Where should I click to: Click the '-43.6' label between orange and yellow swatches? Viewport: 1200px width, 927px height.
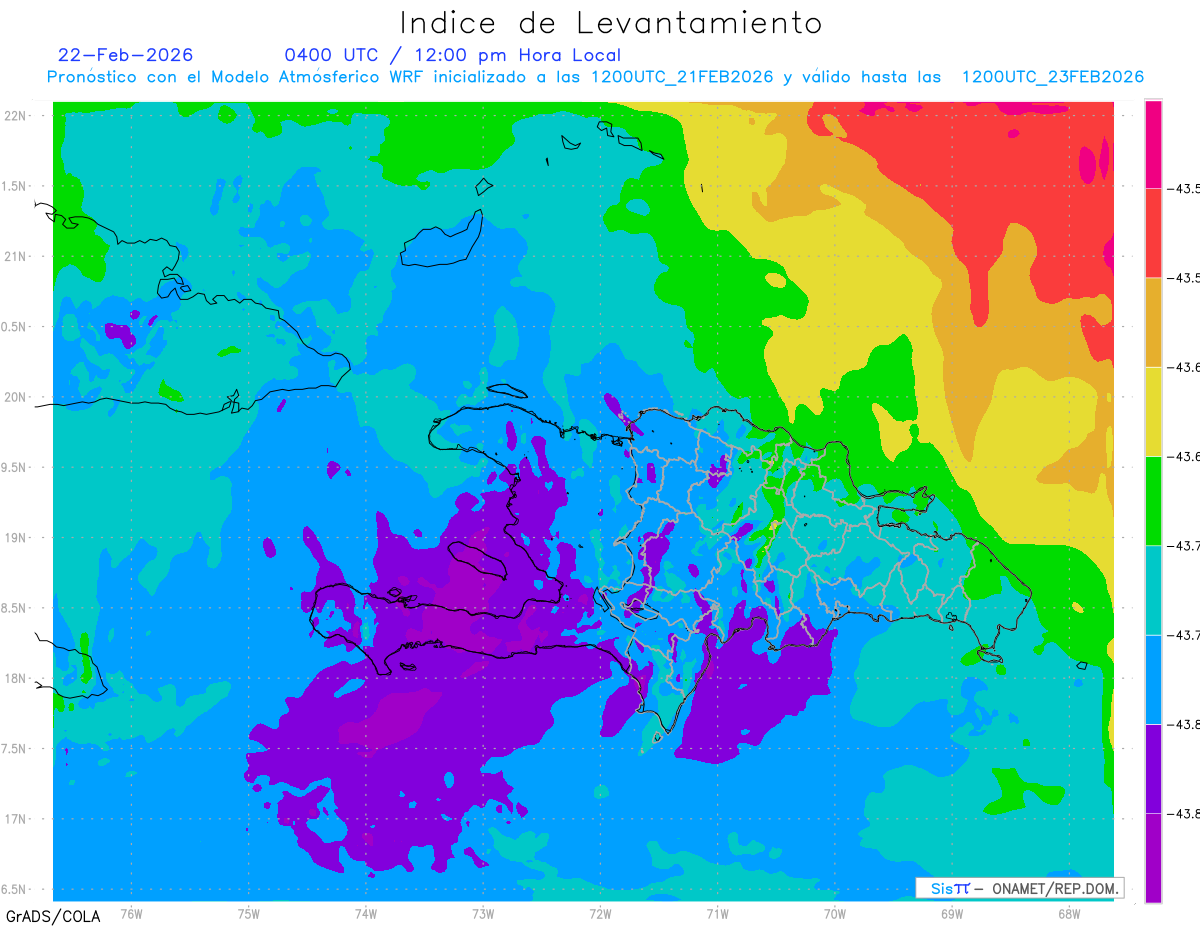[1184, 367]
